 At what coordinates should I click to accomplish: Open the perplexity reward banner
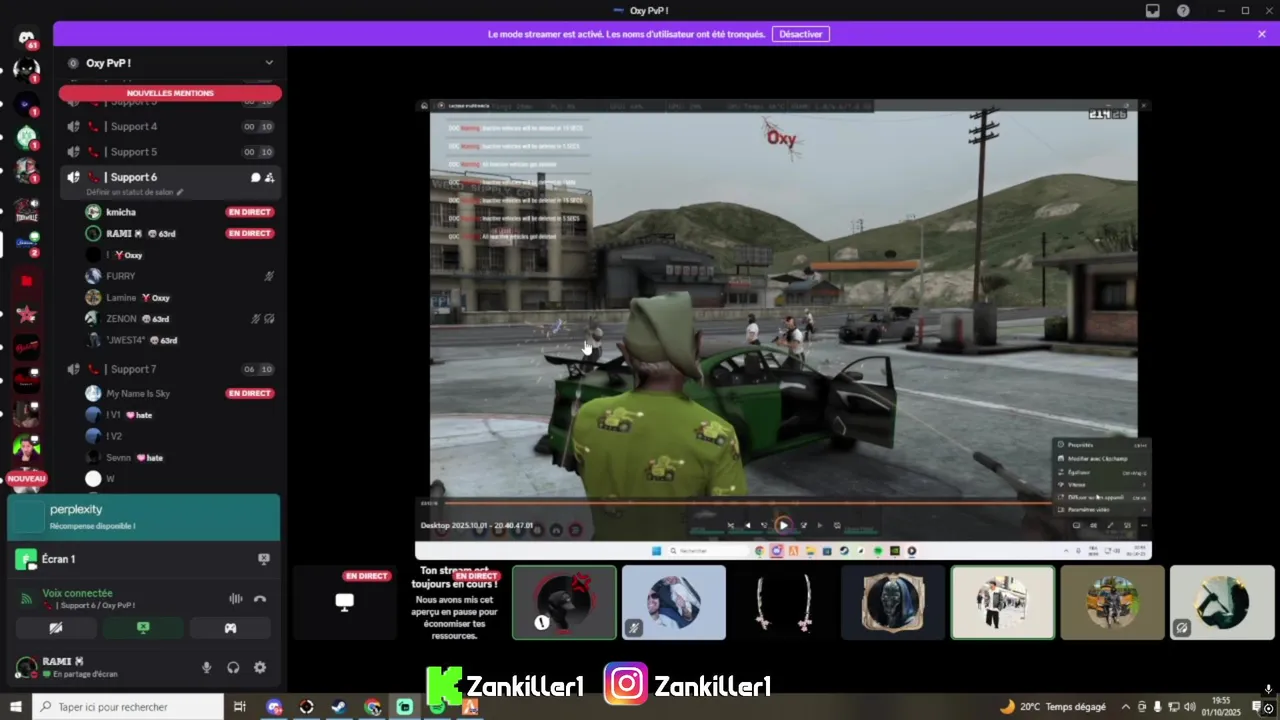144,517
